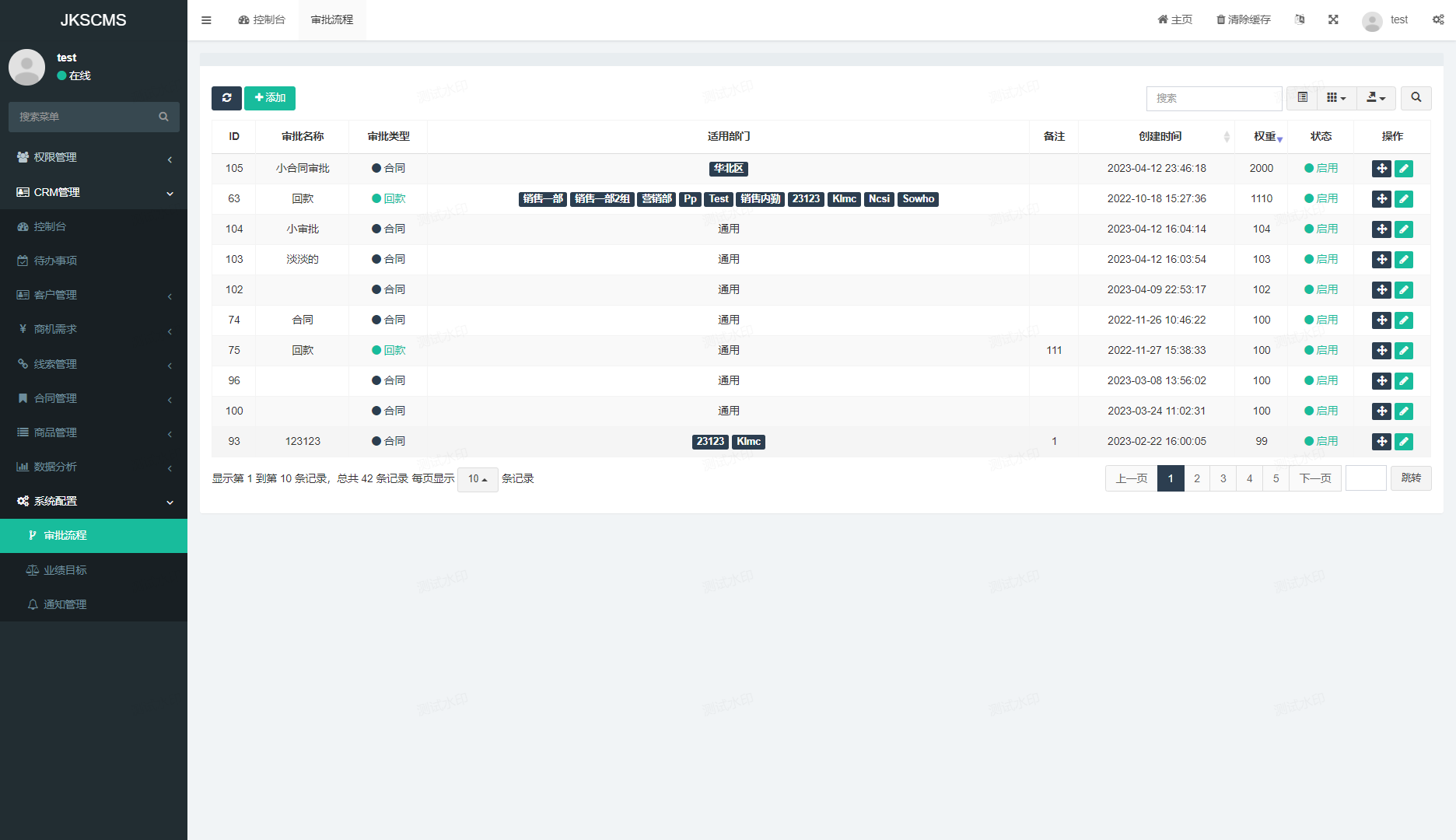Click drag-sort icon for row 63
The image size is (1456, 840).
tap(1381, 199)
